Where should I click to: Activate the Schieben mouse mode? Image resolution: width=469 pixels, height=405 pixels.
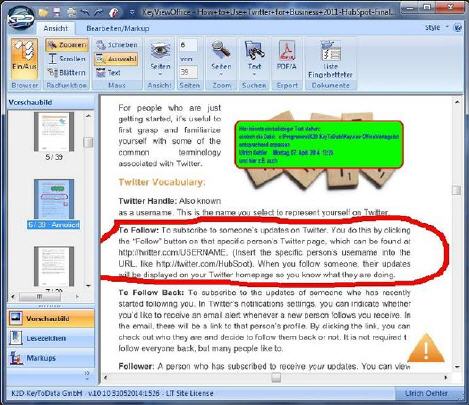click(116, 45)
